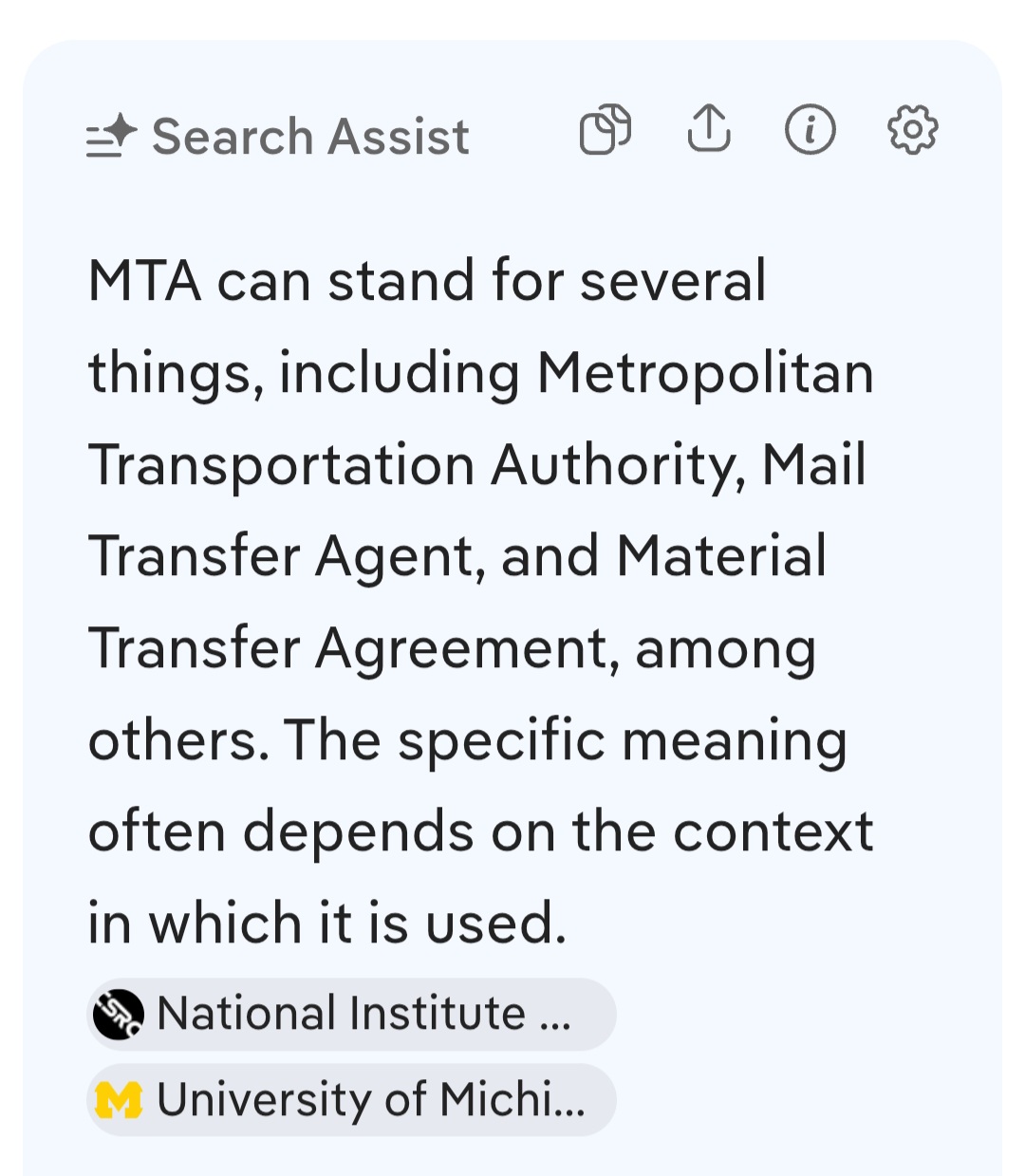Select the second citation chip below the answer
This screenshot has width=1025, height=1176.
[351, 1099]
